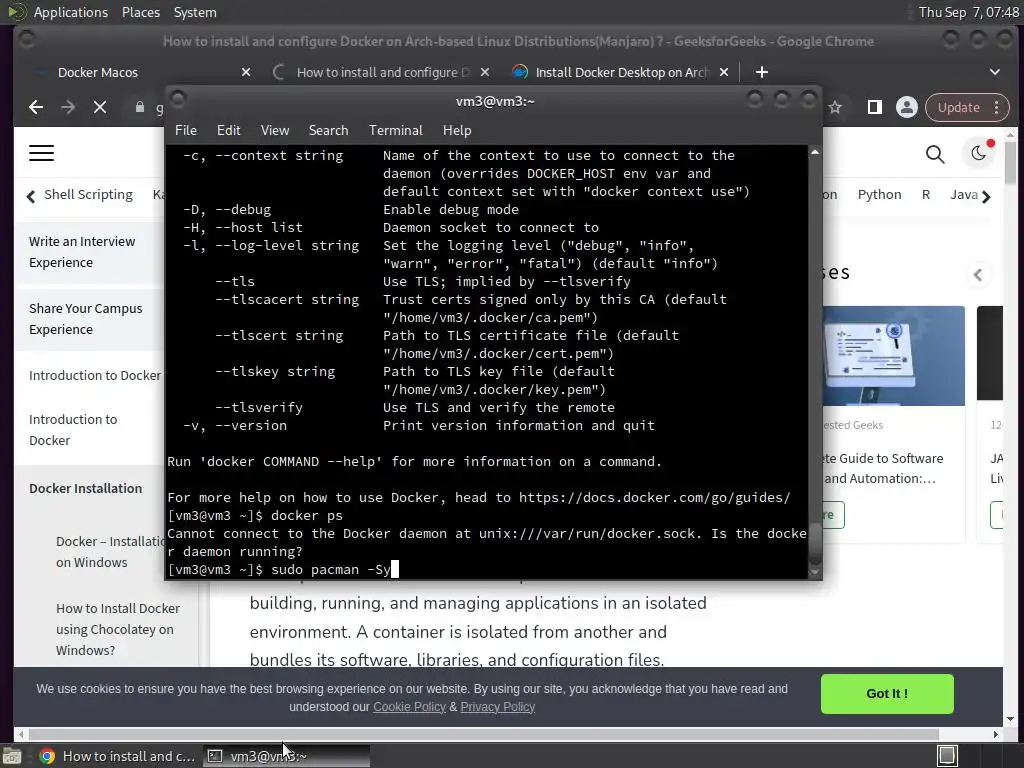Close the Docker Macos tab
The width and height of the screenshot is (1024, 768).
(246, 72)
